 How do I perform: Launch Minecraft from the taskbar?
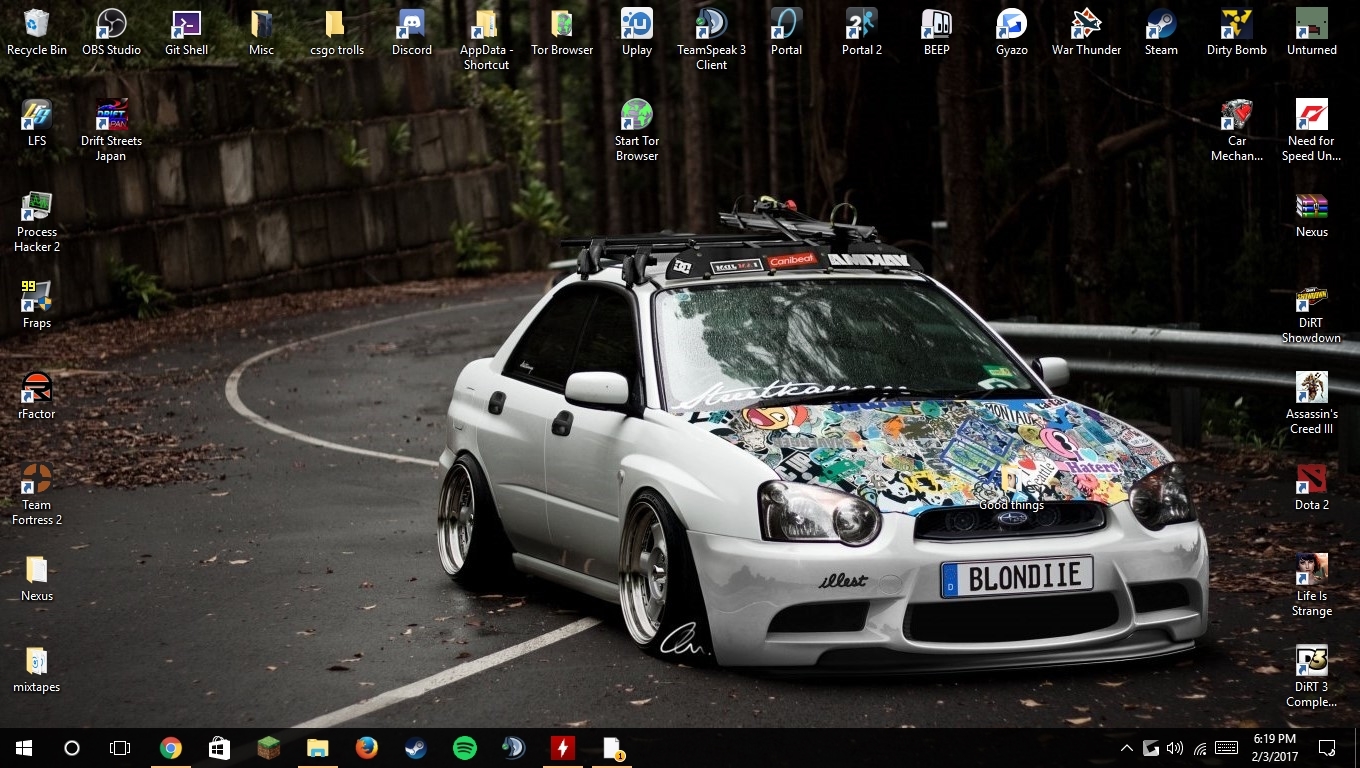point(268,748)
